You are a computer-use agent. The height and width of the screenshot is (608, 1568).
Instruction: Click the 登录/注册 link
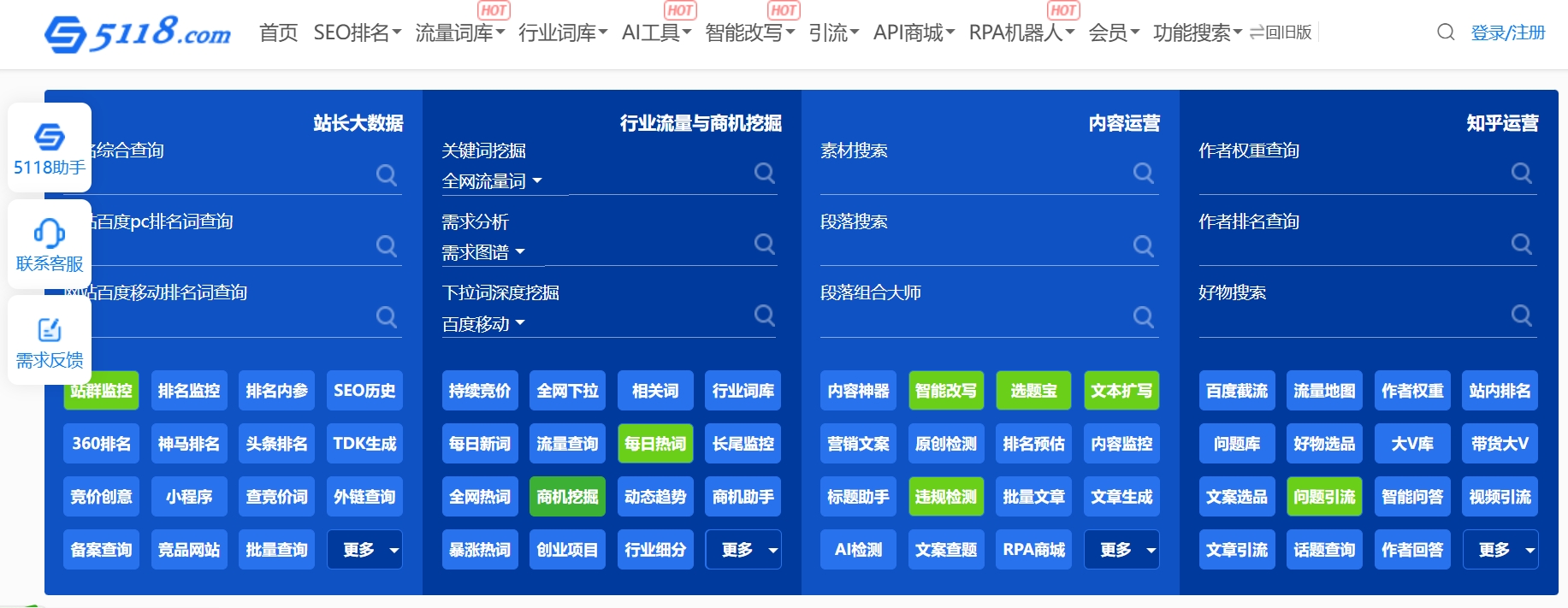(x=1507, y=32)
